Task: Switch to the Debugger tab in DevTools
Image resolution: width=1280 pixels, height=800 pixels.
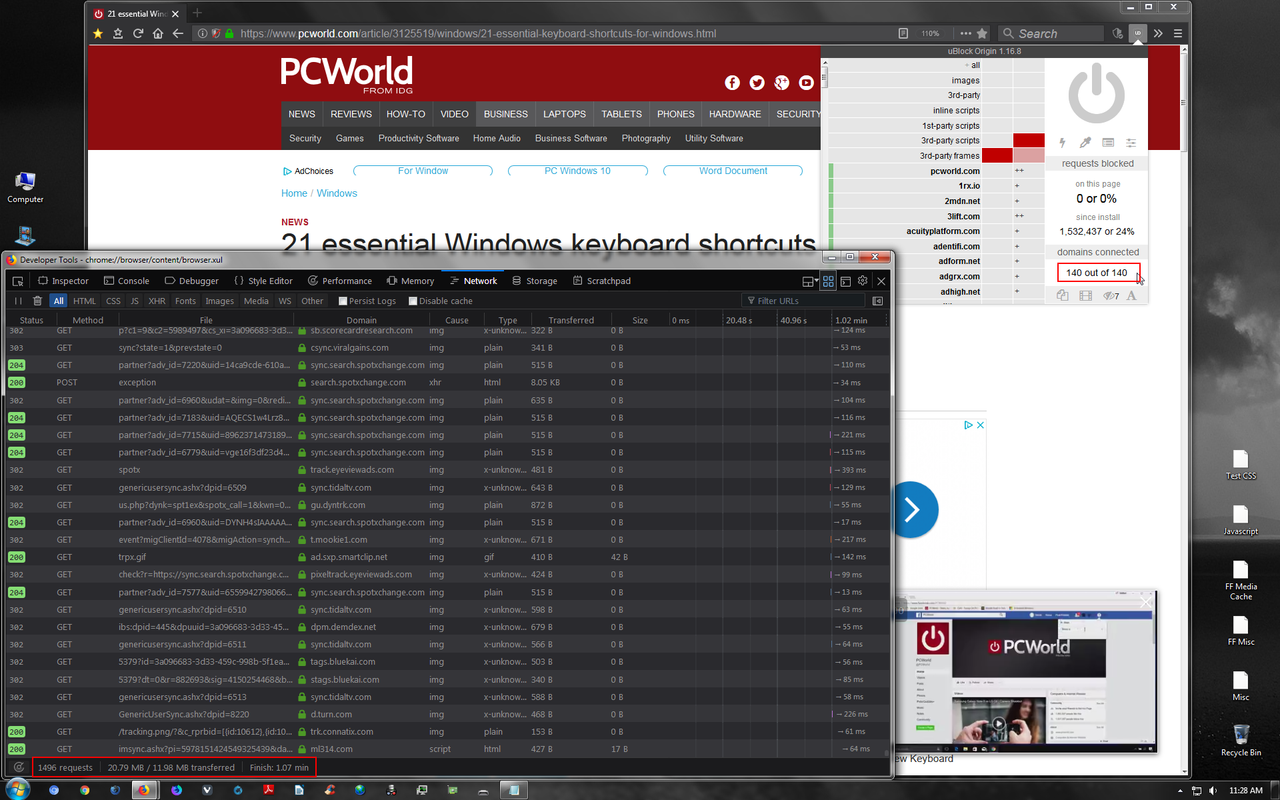Action: [x=191, y=281]
